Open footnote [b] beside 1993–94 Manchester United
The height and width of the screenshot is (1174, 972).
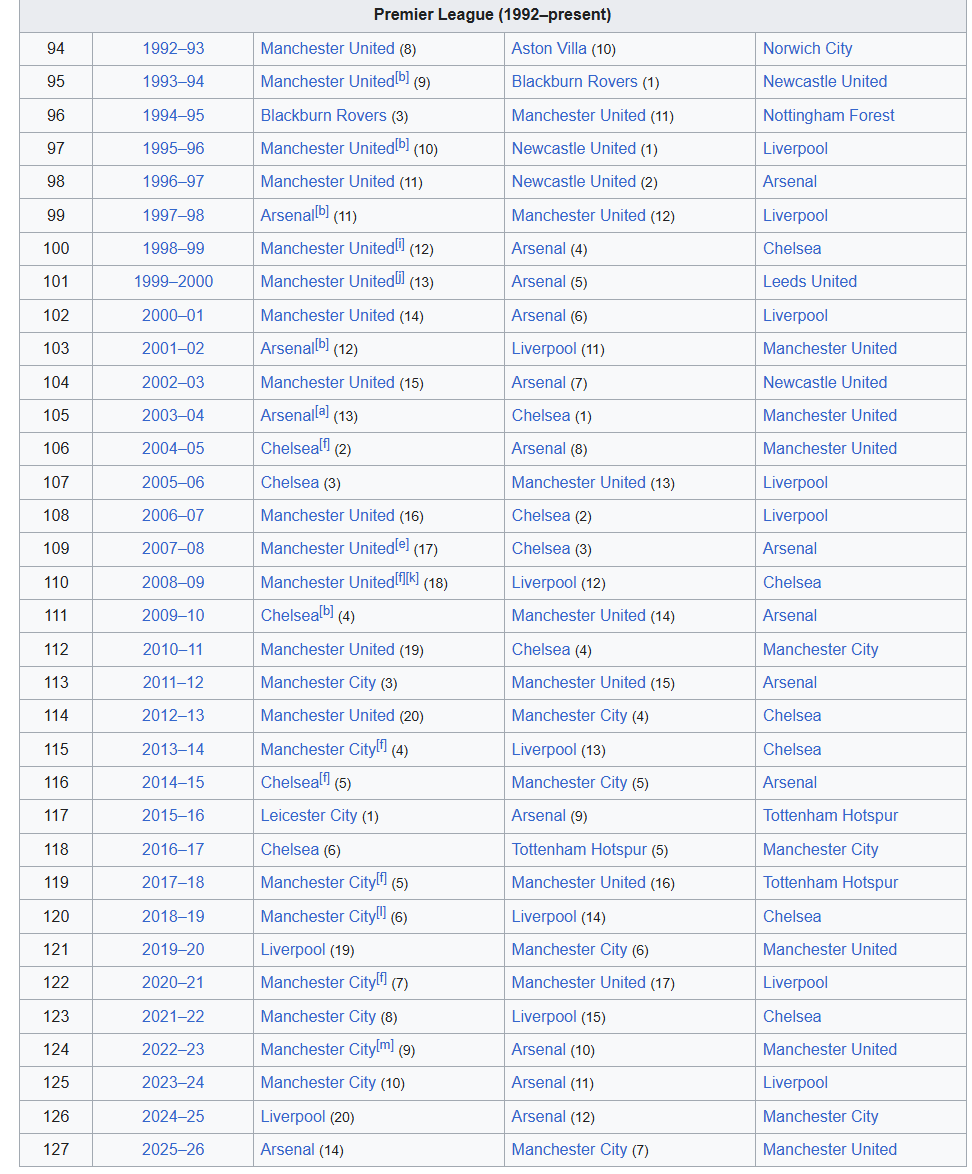[x=402, y=77]
